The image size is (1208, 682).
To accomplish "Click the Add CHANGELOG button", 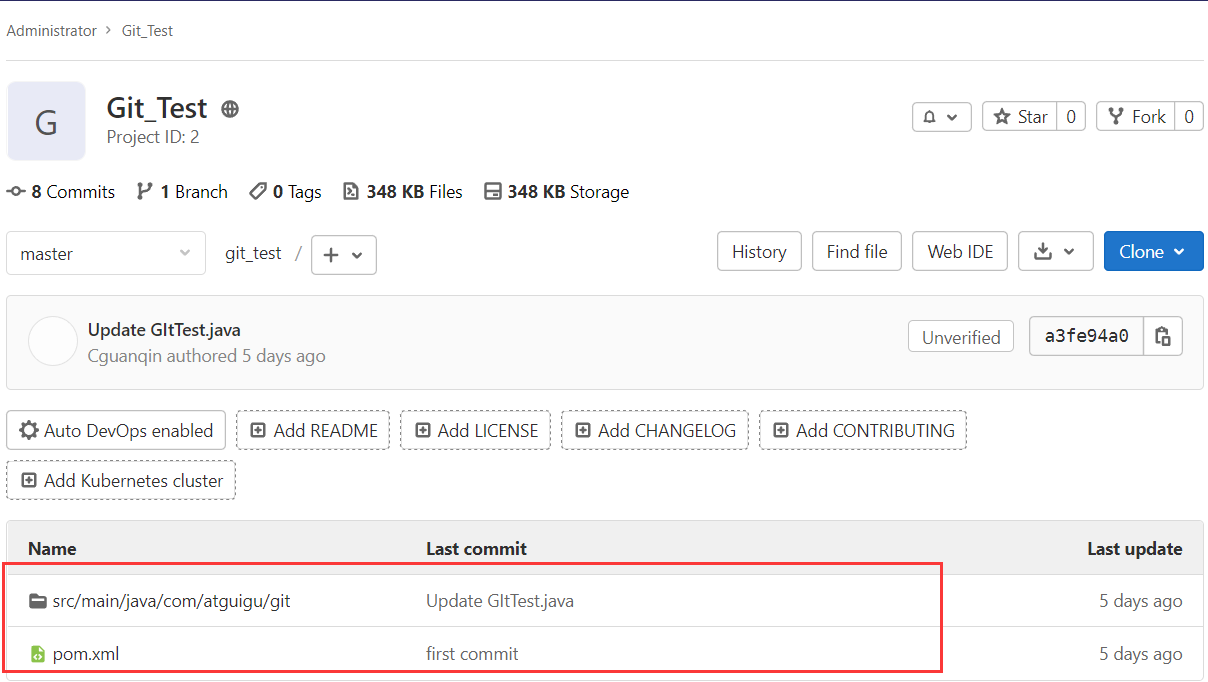I will [655, 431].
